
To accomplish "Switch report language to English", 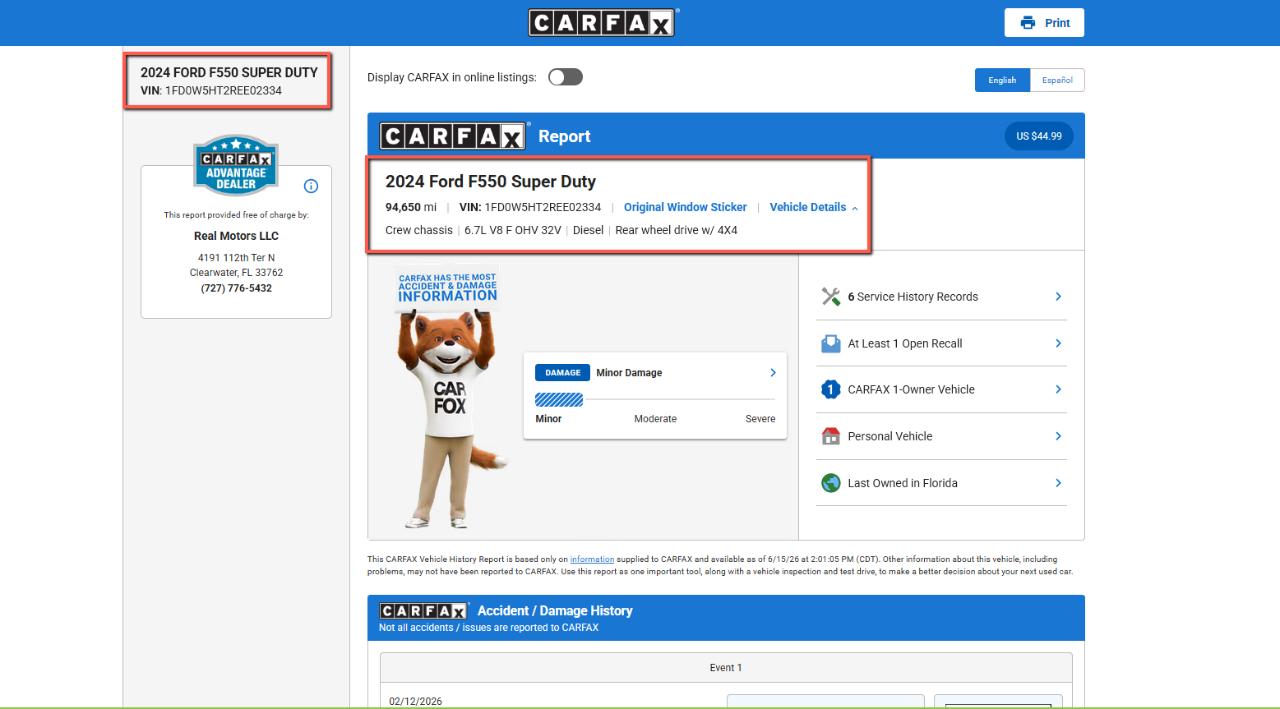I will click(1002, 80).
